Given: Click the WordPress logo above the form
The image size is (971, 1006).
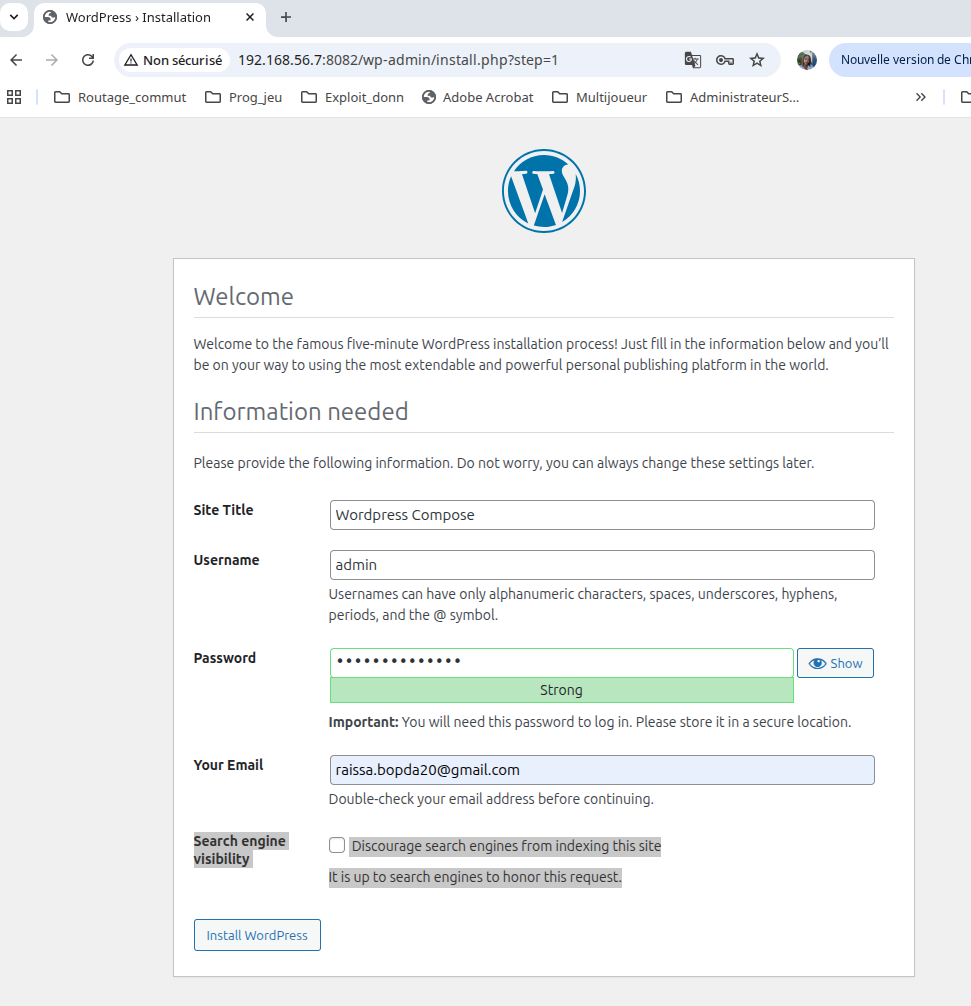Looking at the screenshot, I should click(543, 190).
